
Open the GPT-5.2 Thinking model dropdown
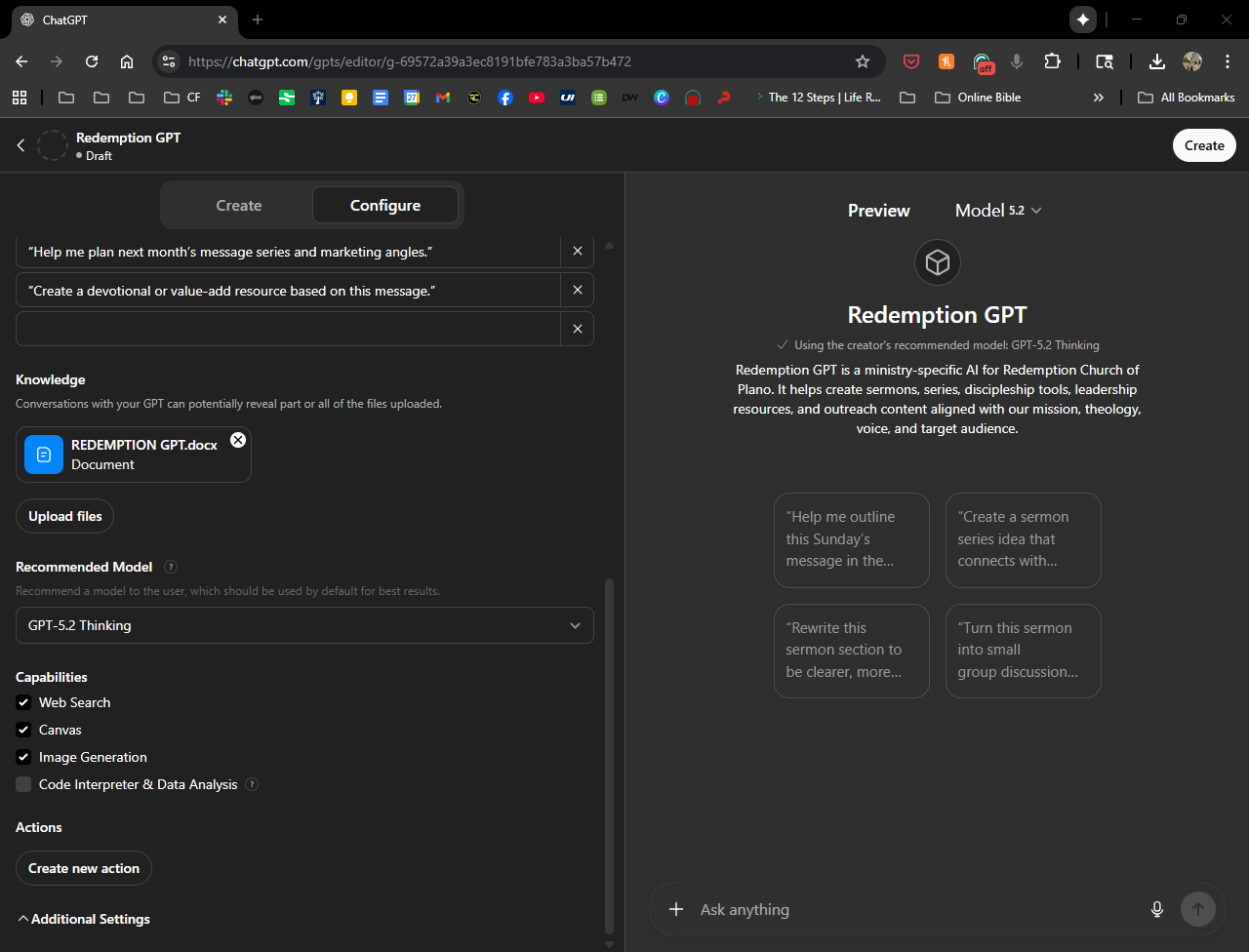click(x=304, y=625)
